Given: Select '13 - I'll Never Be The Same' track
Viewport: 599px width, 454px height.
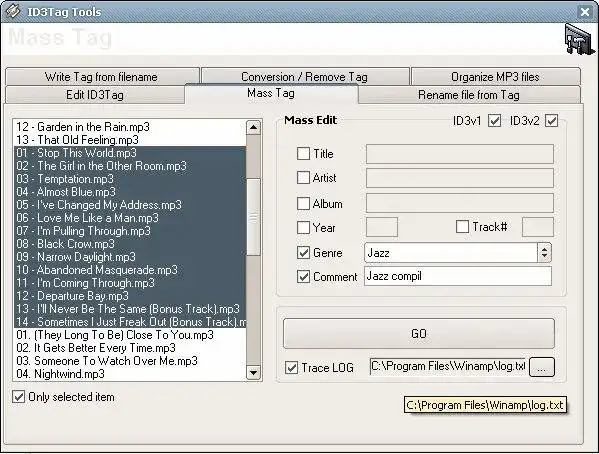Looking at the screenshot, I should (130, 309).
